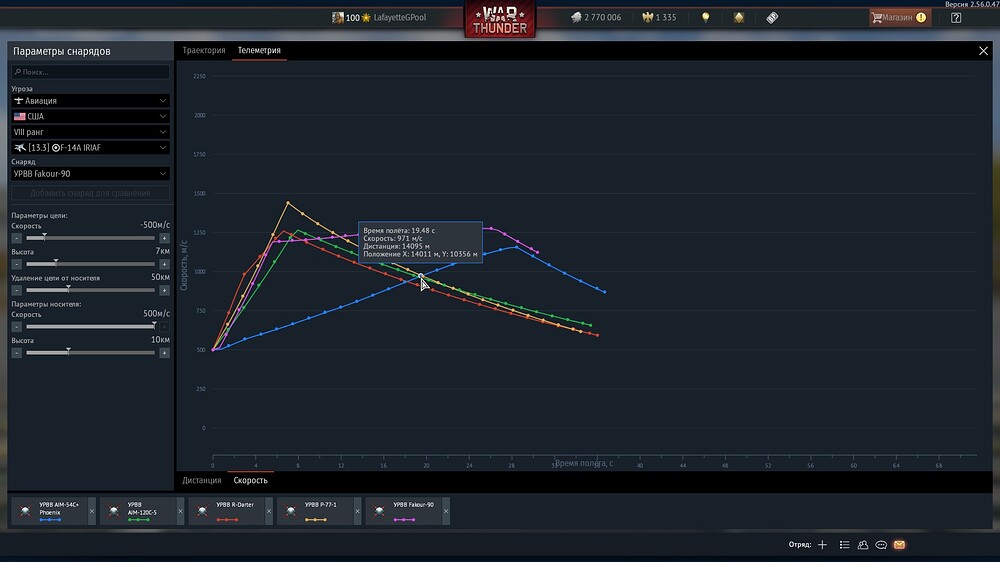1000x562 pixels.
Task: Open the orange mail icon
Action: coord(899,545)
